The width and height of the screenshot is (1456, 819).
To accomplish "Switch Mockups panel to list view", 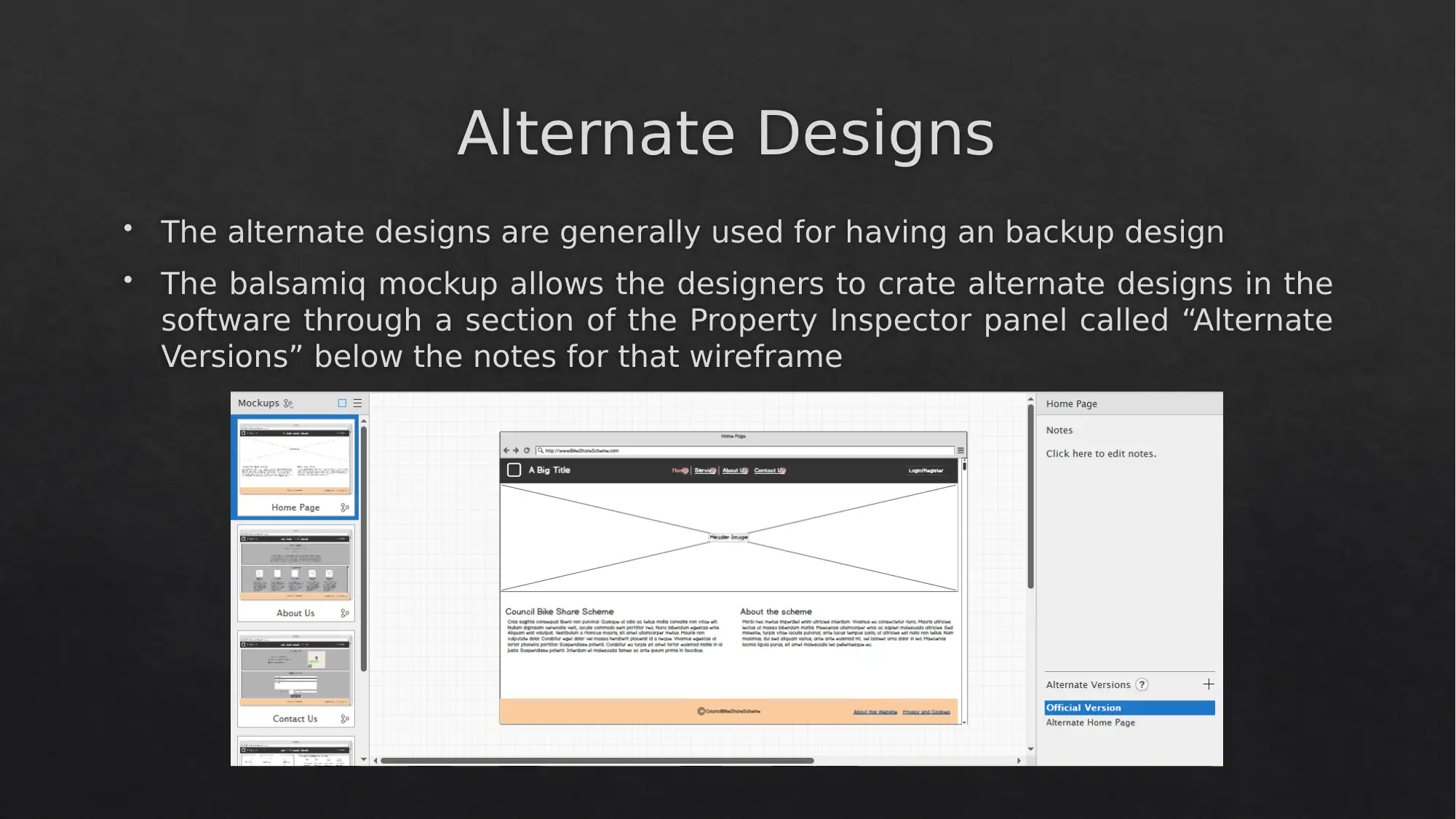I will pos(357,403).
